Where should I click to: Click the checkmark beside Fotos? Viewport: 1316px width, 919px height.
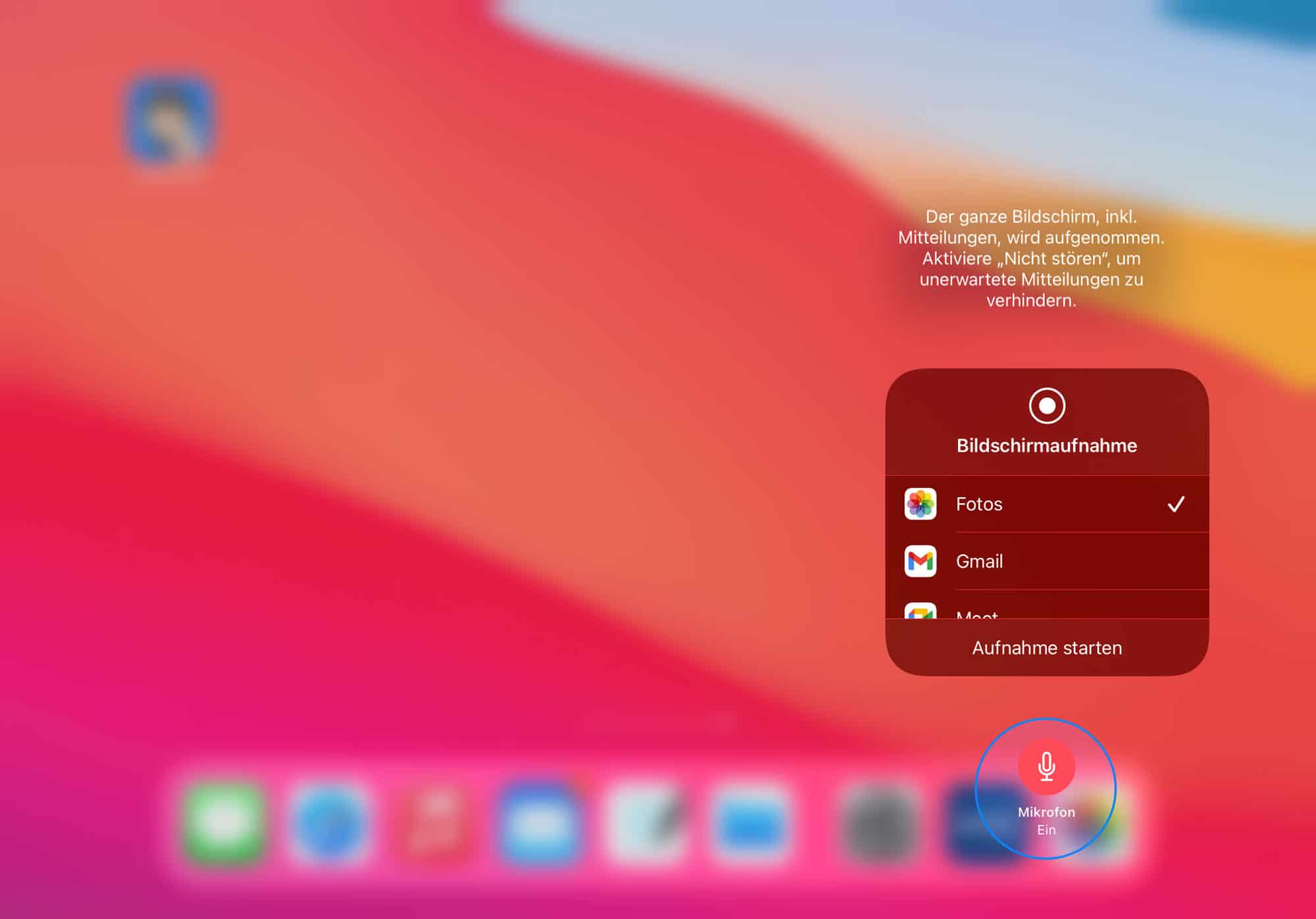[x=1176, y=504]
